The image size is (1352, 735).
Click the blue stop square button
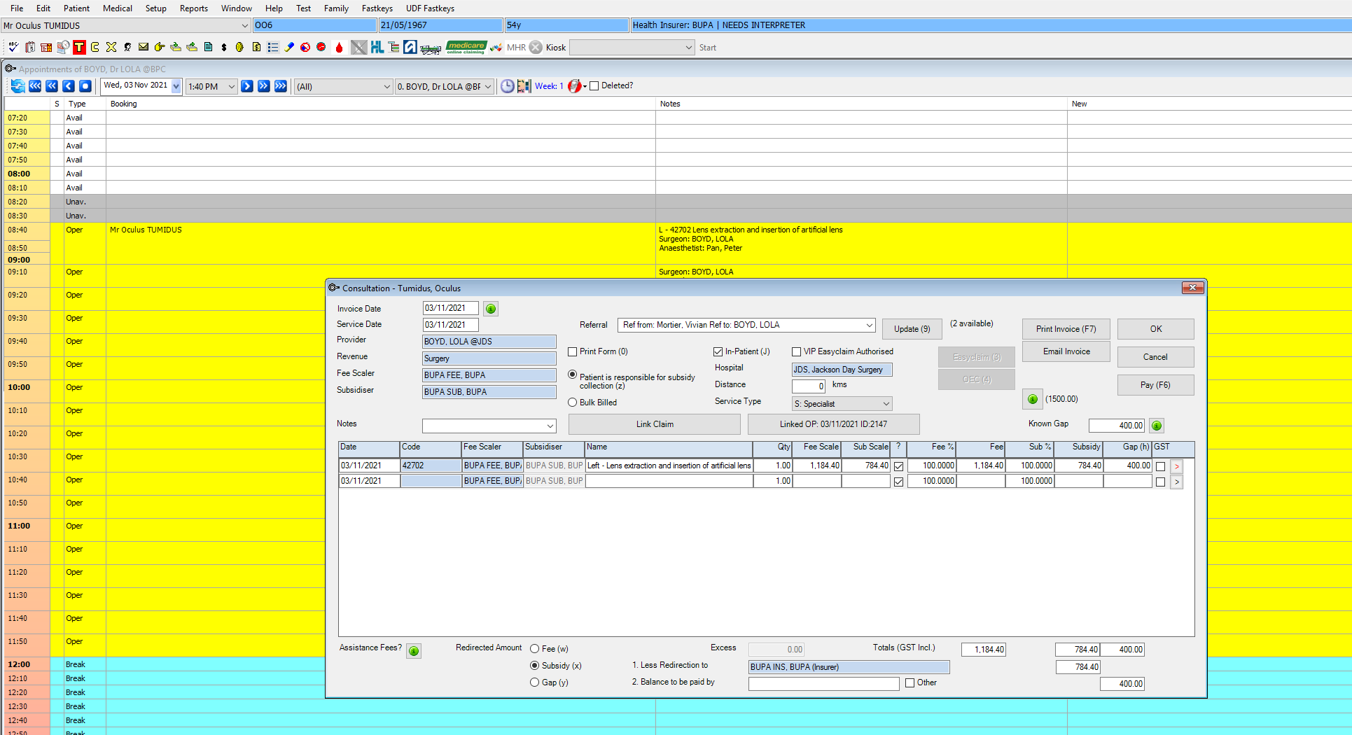[85, 86]
